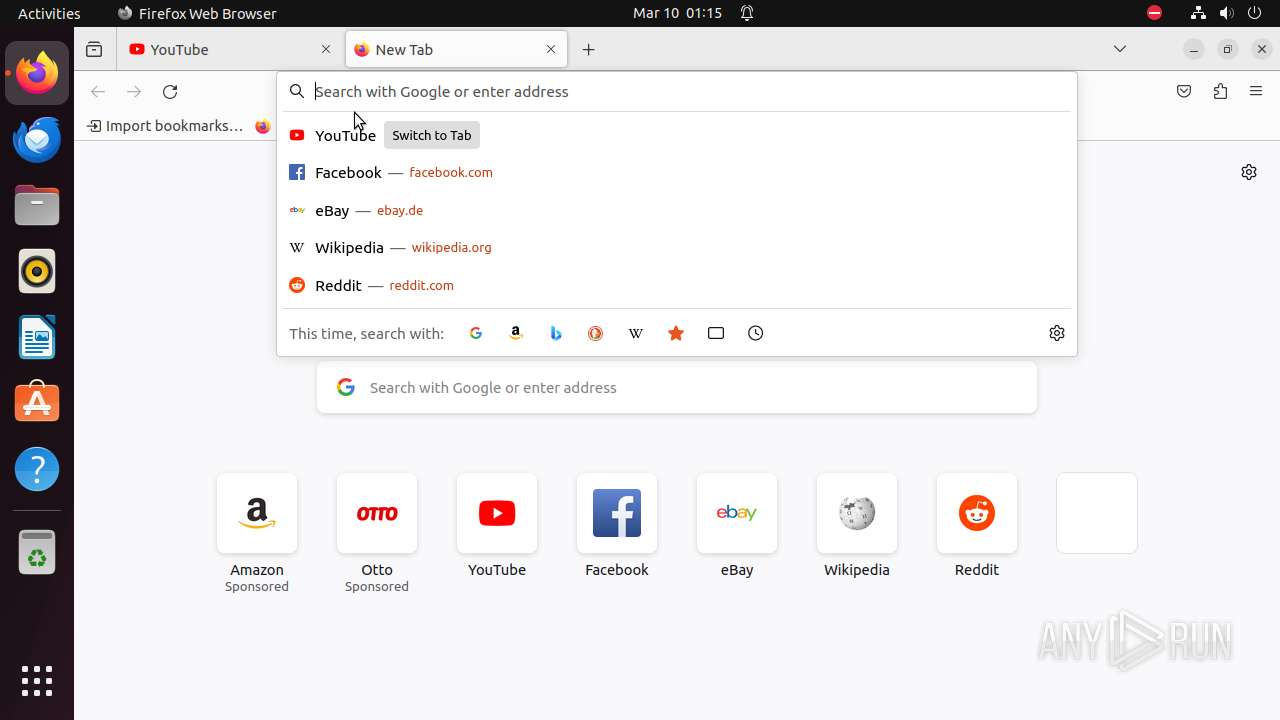Image resolution: width=1280 pixels, height=720 pixels.
Task: Save to Pocket icon in toolbar
Action: pyautogui.click(x=1184, y=91)
